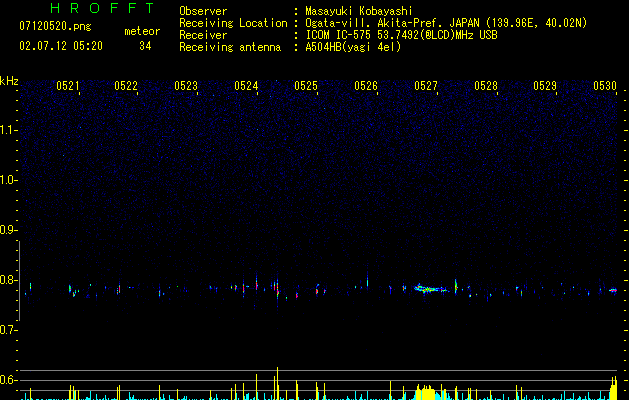Click the 0528 time marker
This screenshot has width=629, height=400.
coord(486,86)
